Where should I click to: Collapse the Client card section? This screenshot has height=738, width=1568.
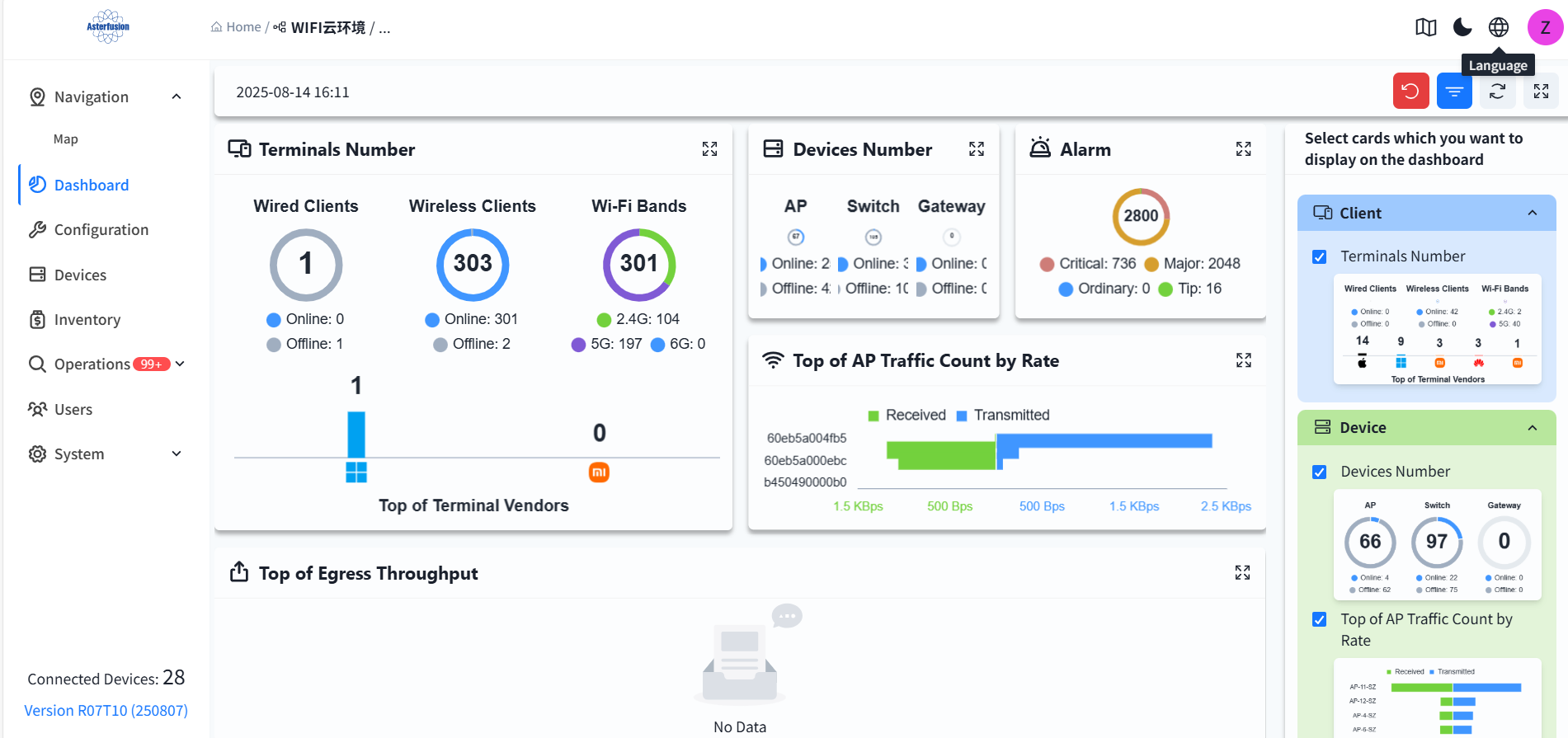[1533, 213]
